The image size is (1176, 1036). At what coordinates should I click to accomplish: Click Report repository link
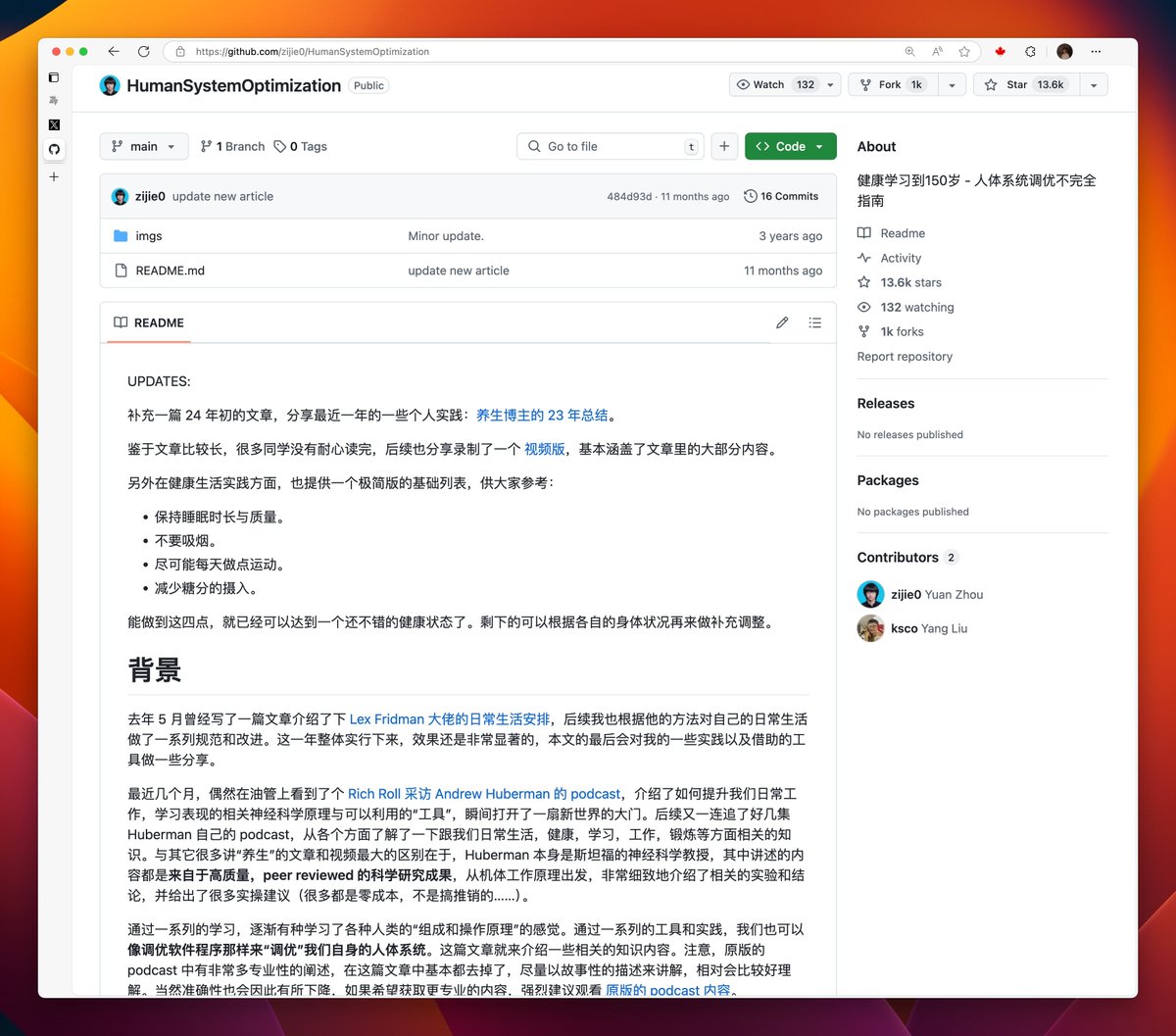tap(905, 356)
